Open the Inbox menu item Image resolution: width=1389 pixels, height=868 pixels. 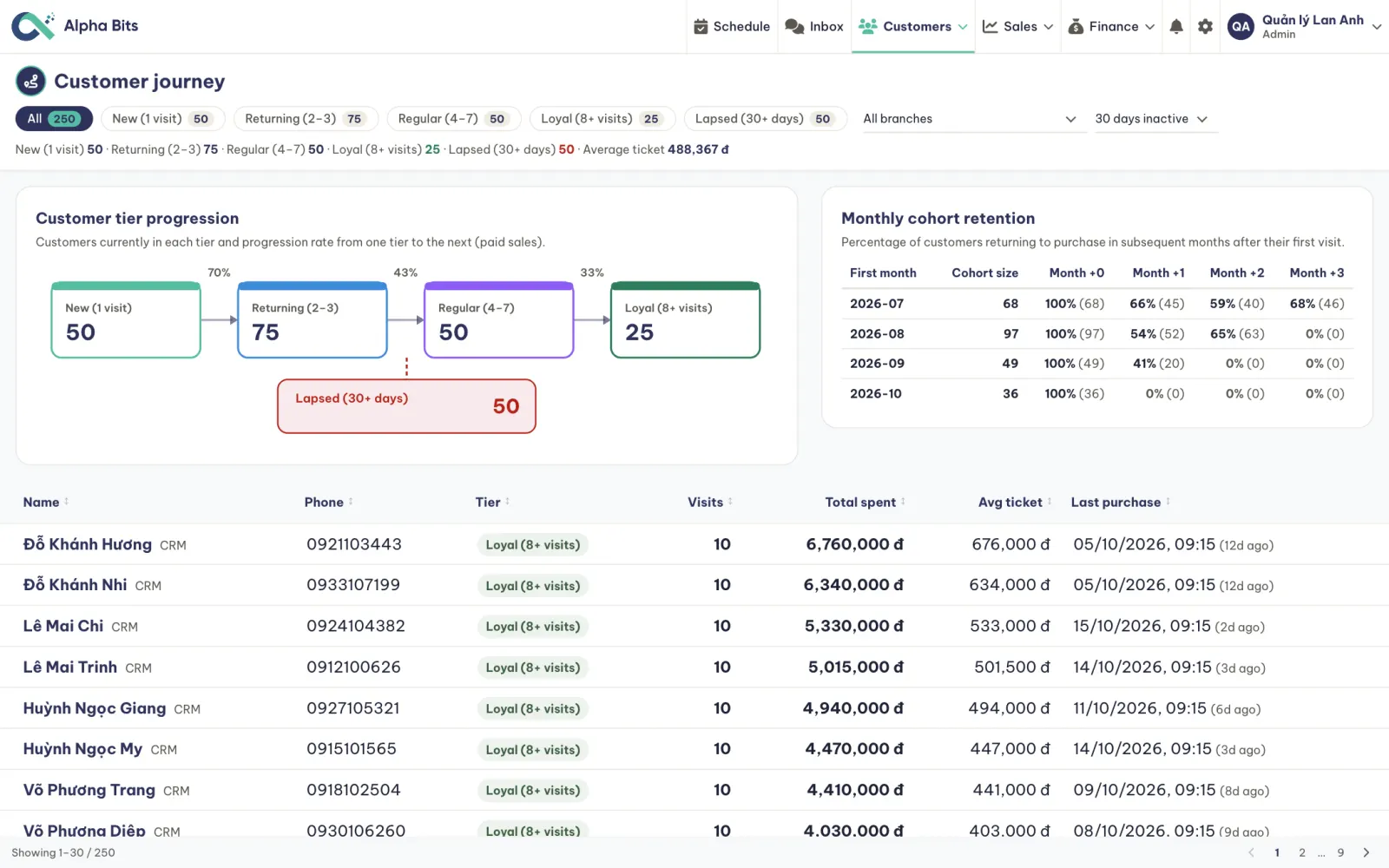[x=814, y=27]
